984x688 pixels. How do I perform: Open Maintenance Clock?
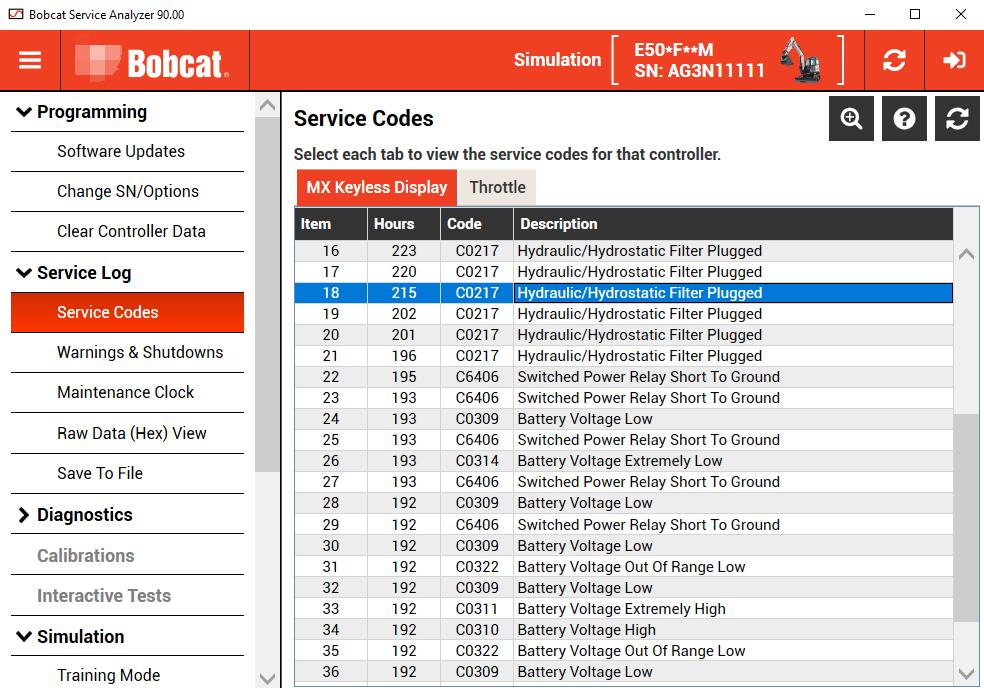[x=127, y=392]
